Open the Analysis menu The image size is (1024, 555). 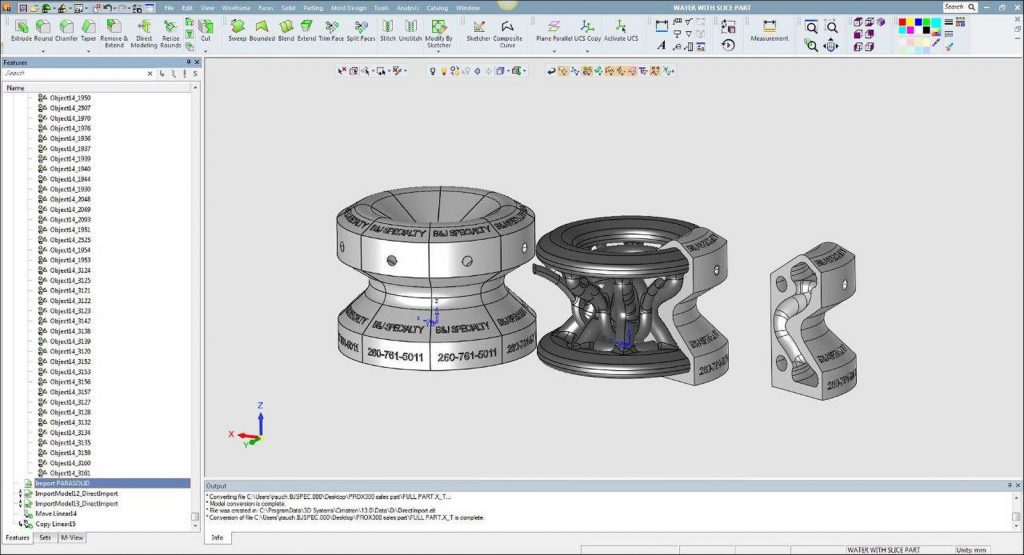click(x=408, y=8)
